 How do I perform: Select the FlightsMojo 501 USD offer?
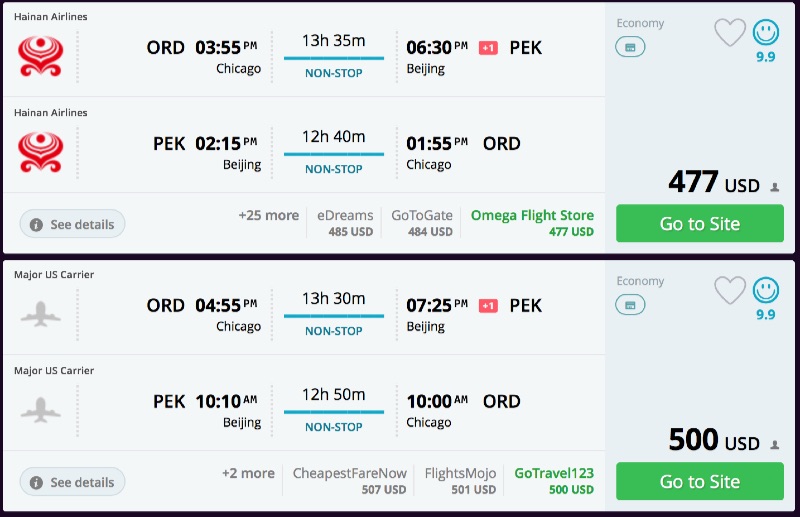point(460,481)
